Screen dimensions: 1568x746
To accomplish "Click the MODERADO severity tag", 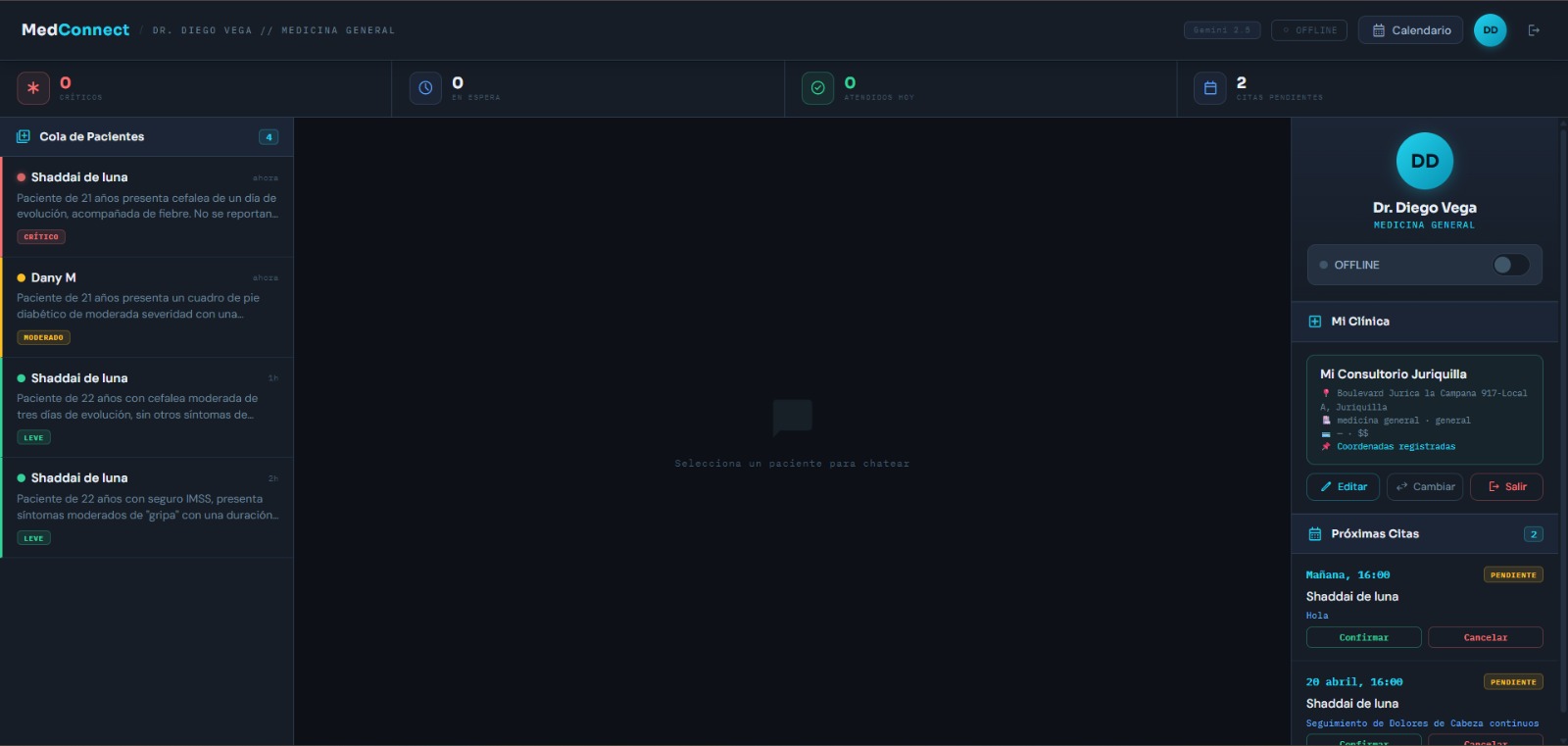I will 43,337.
